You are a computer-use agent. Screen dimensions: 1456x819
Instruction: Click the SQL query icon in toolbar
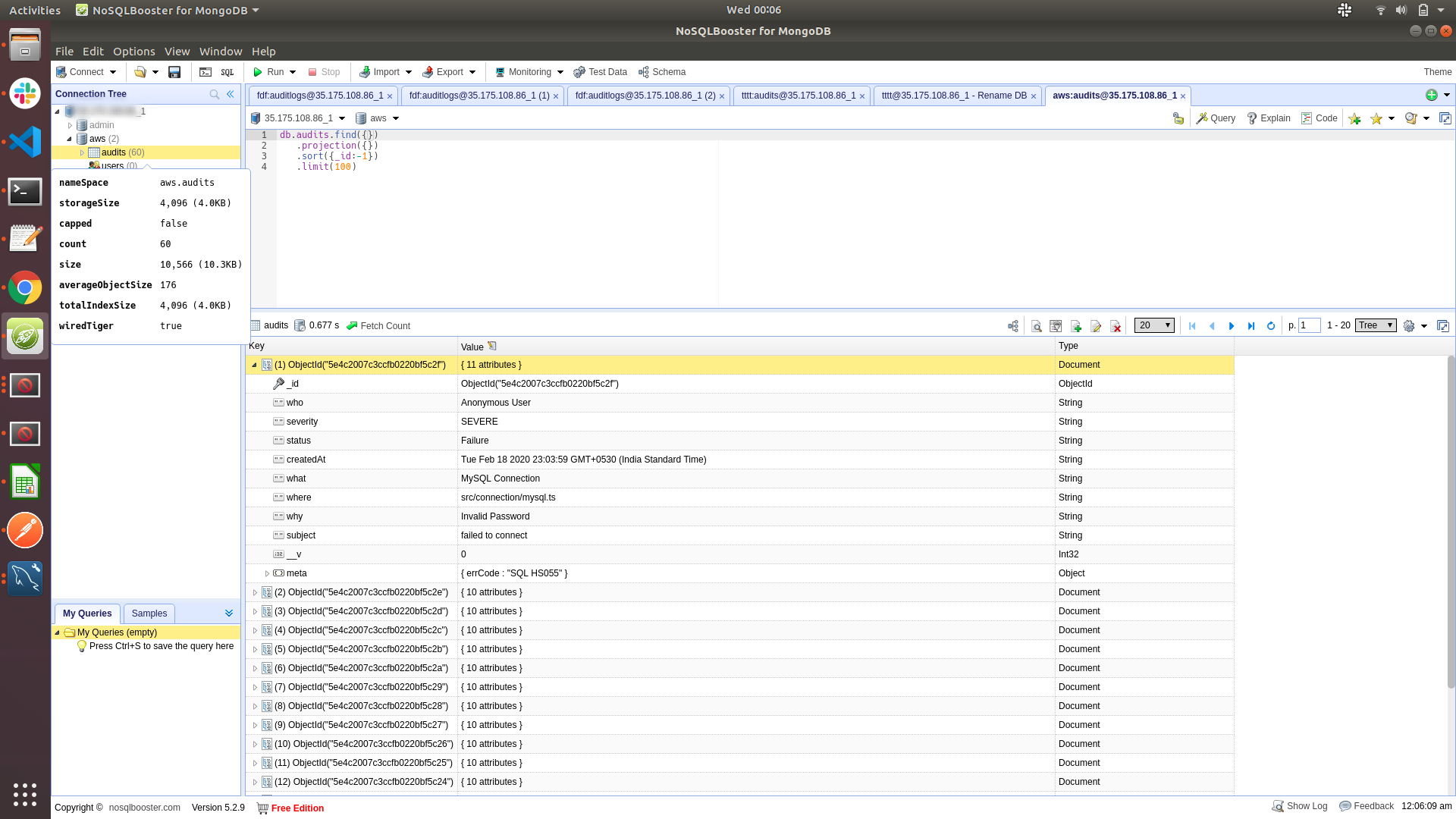[227, 72]
